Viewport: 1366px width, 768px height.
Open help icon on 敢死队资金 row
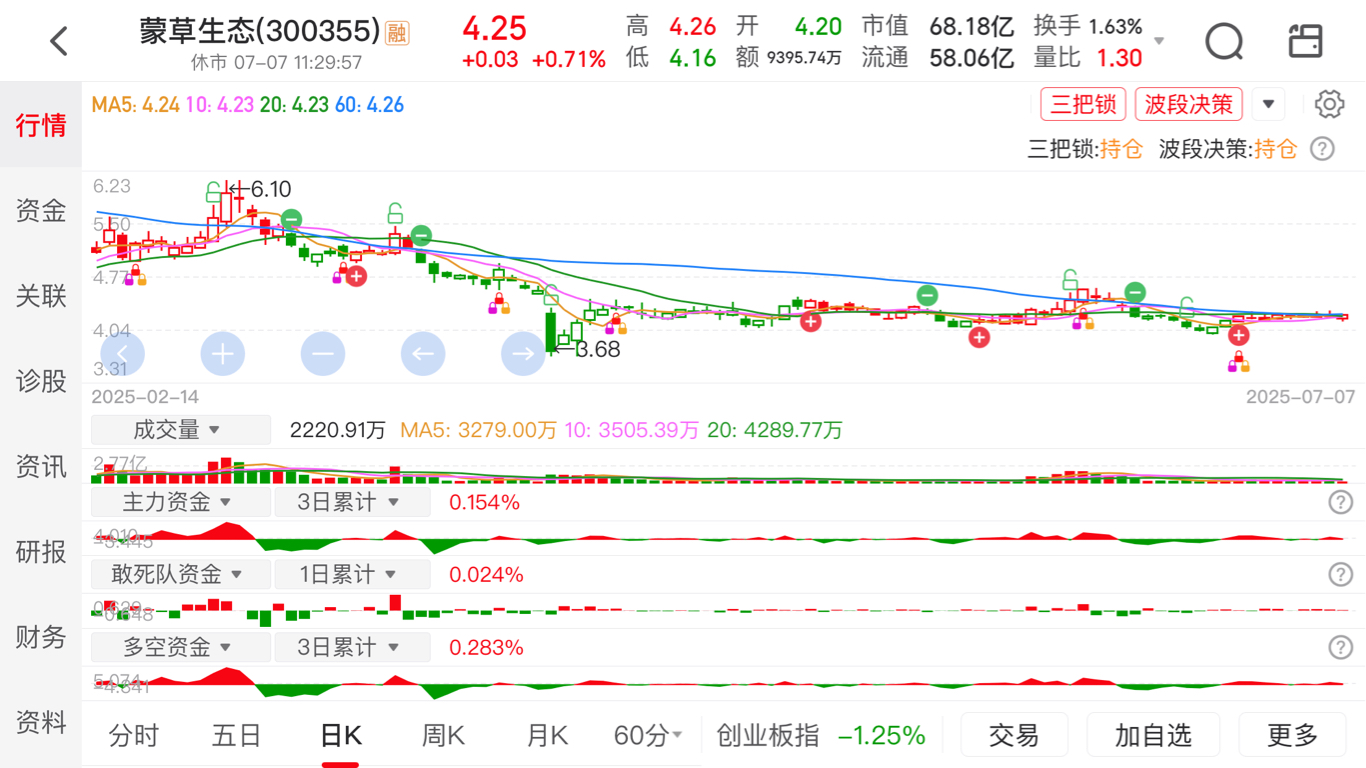tap(1340, 574)
